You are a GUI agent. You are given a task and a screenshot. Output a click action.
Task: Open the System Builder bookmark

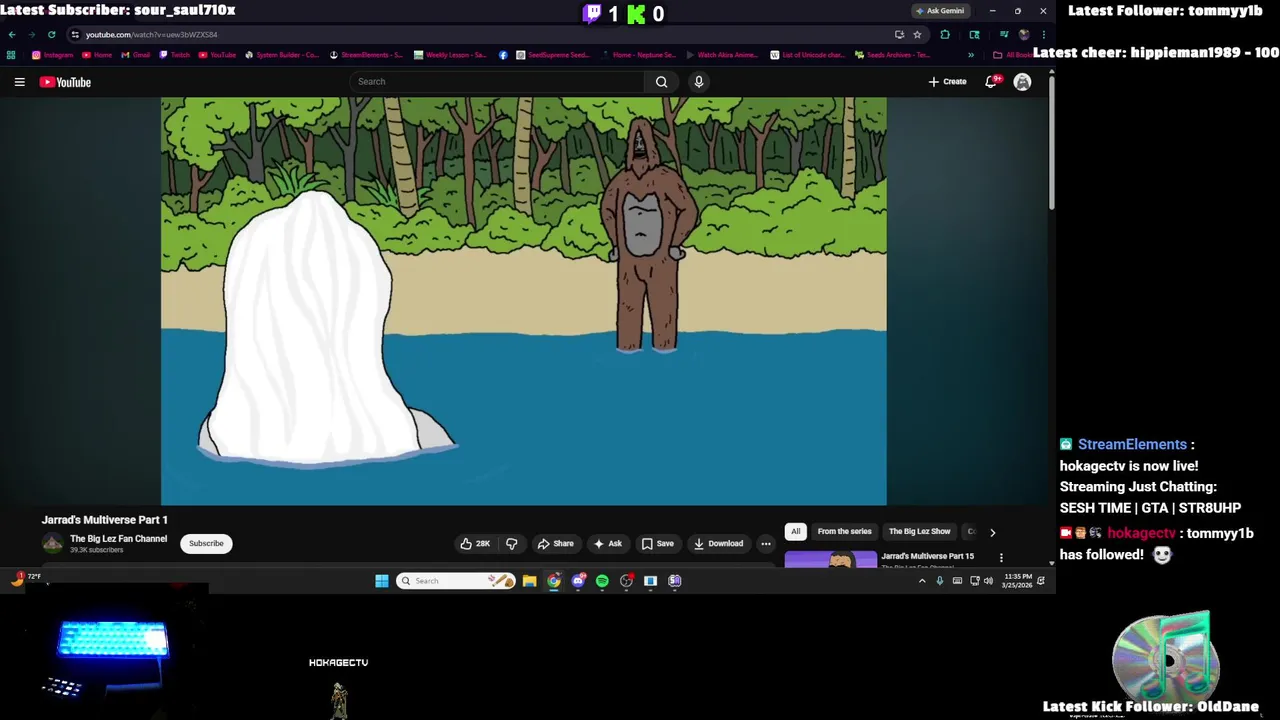click(282, 55)
